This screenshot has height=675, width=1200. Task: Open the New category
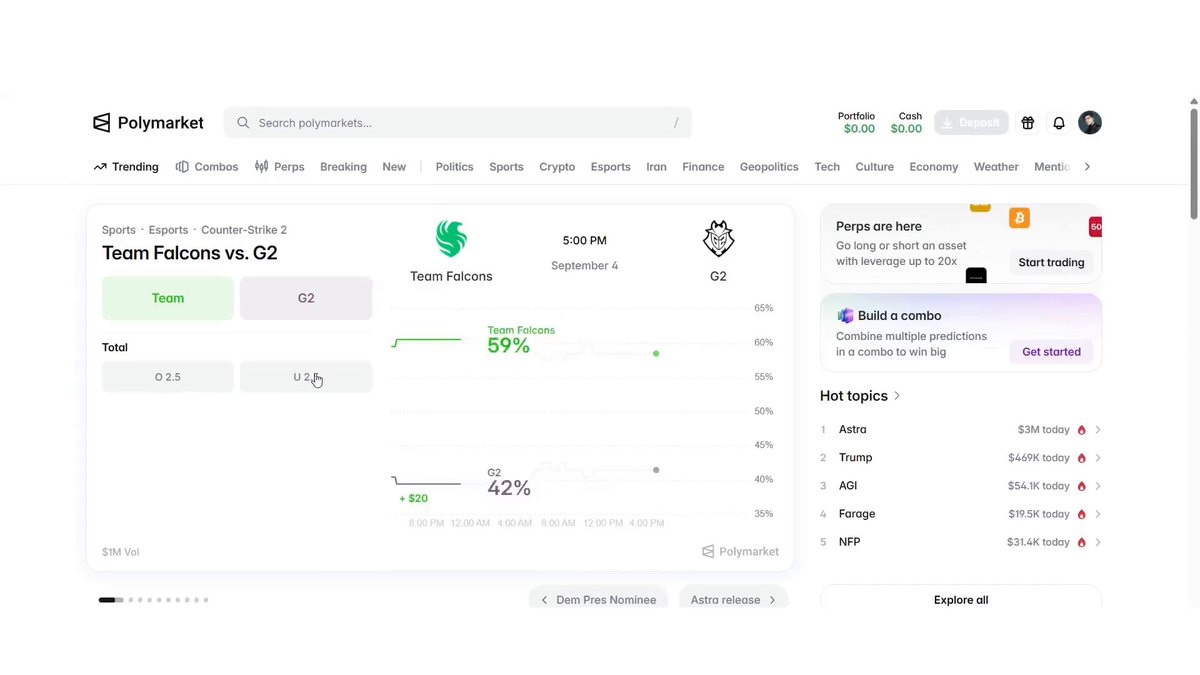click(394, 167)
